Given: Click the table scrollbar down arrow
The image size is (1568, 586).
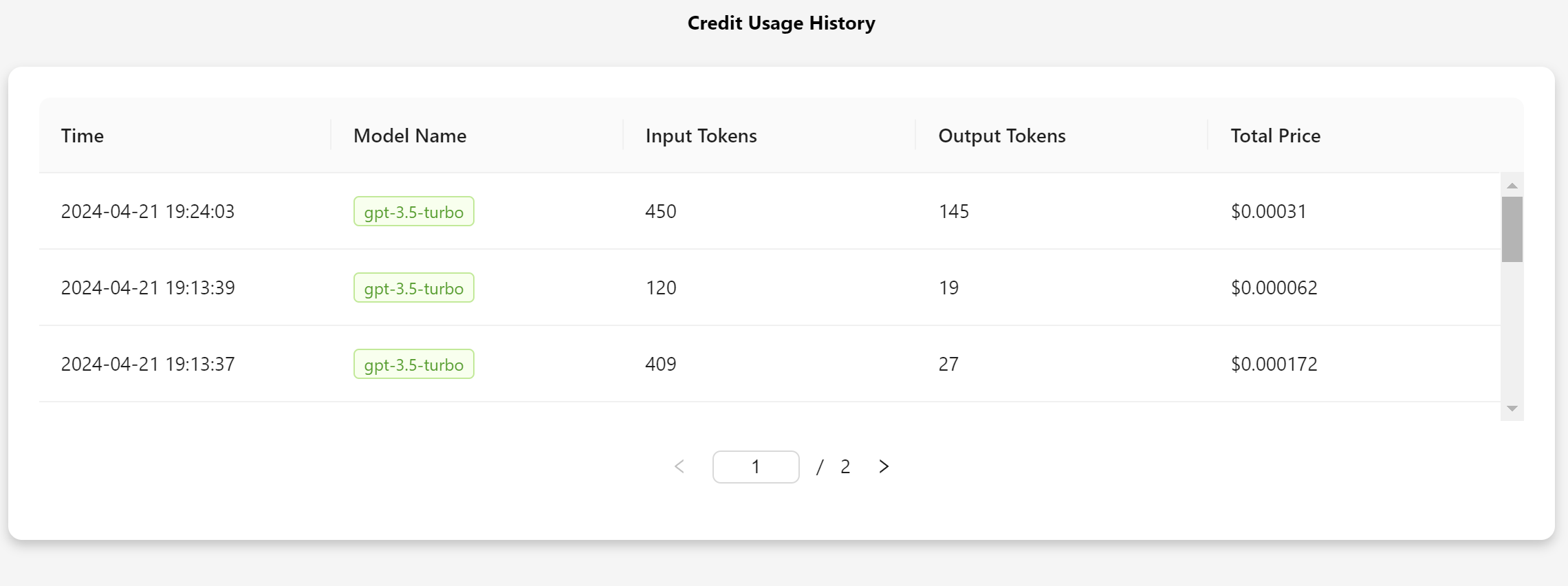Looking at the screenshot, I should 1512,409.
